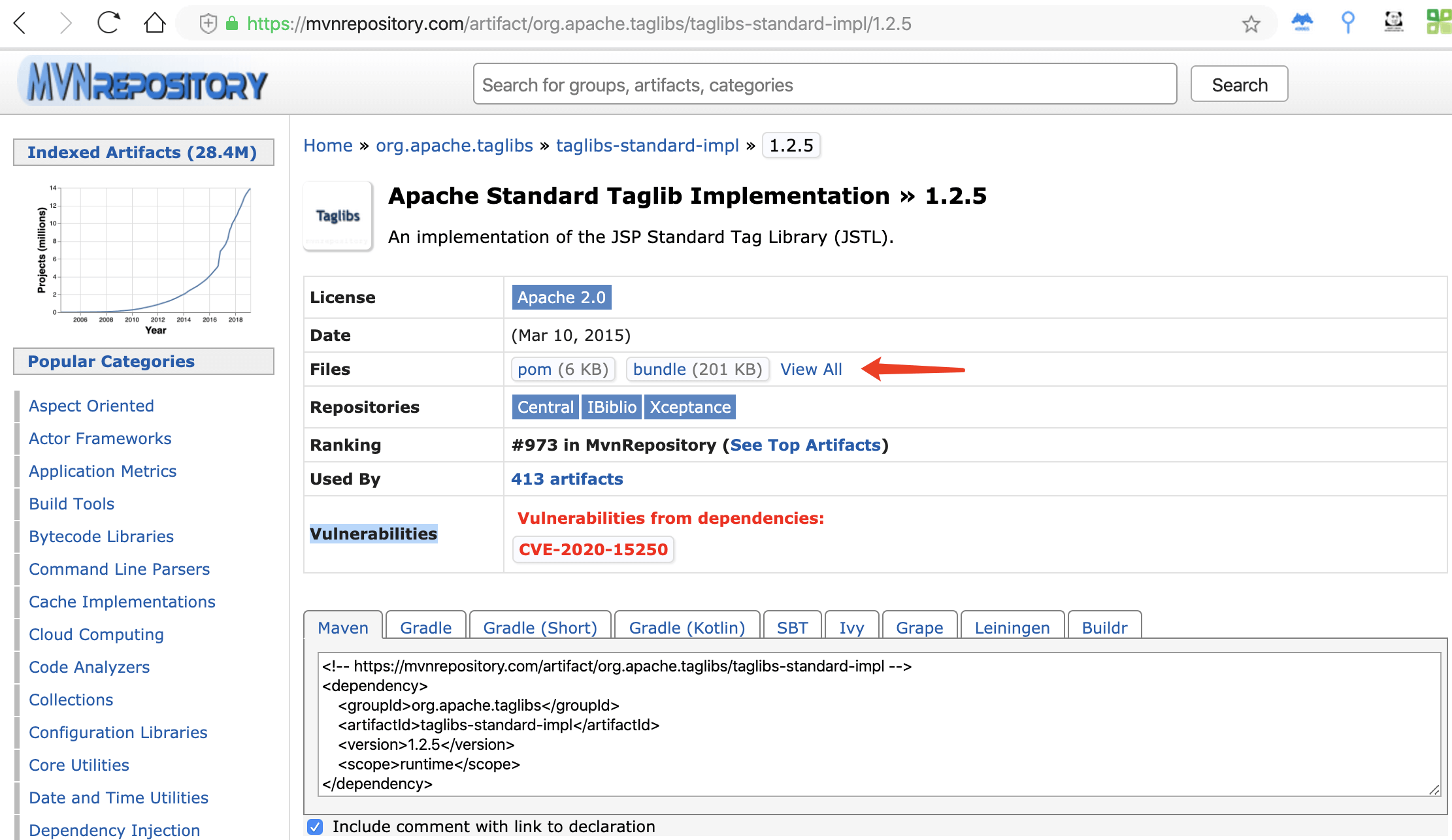Image resolution: width=1452 pixels, height=840 pixels.
Task: Go forward with the browser forward arrow
Action: [x=65, y=24]
